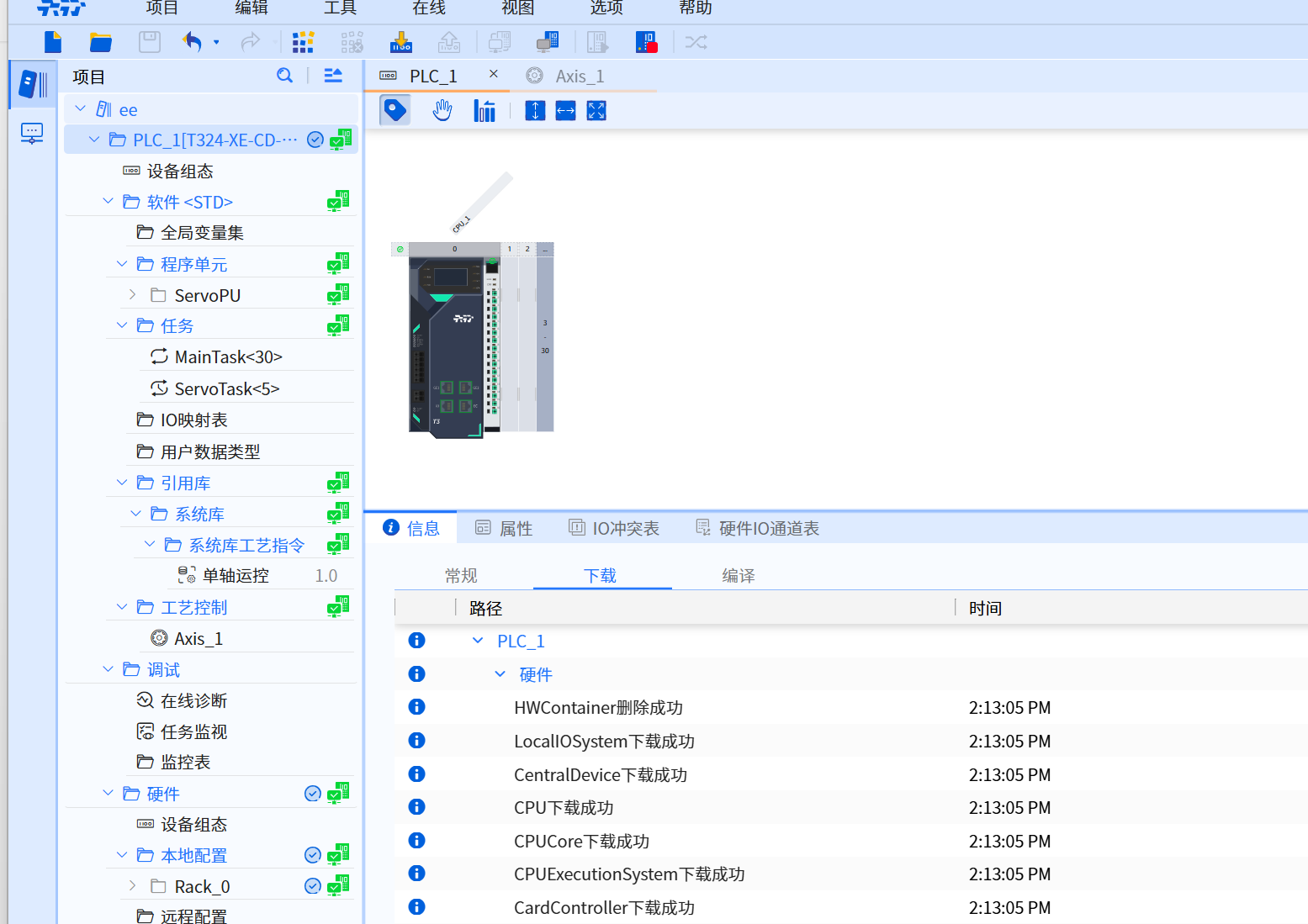This screenshot has height=924, width=1308.
Task: Click the new project file icon
Action: [x=53, y=42]
